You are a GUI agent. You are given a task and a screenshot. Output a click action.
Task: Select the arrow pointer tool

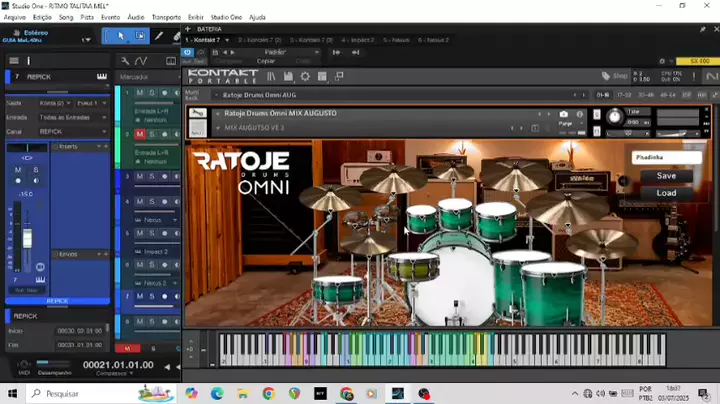pos(122,36)
